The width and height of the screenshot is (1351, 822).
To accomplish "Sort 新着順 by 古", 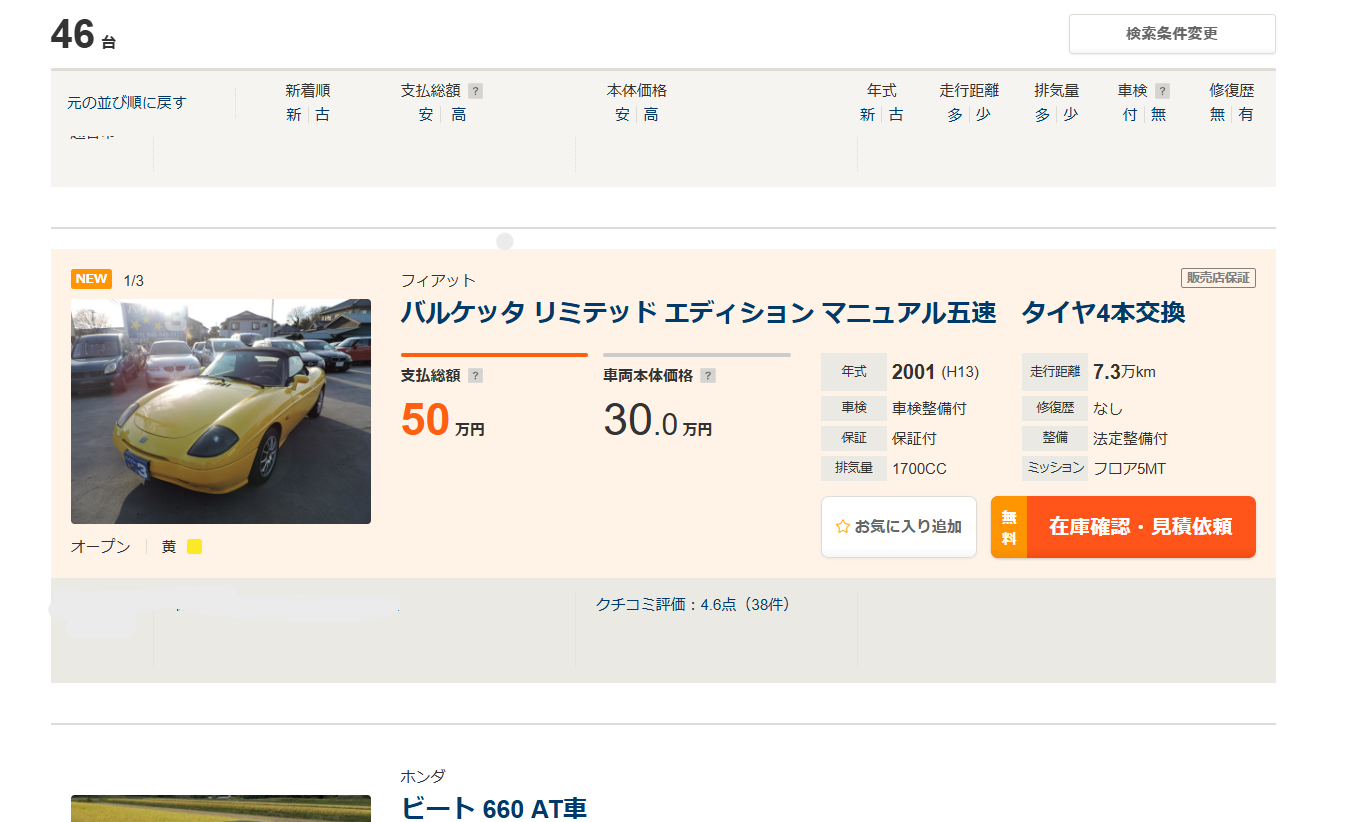I will pyautogui.click(x=322, y=114).
